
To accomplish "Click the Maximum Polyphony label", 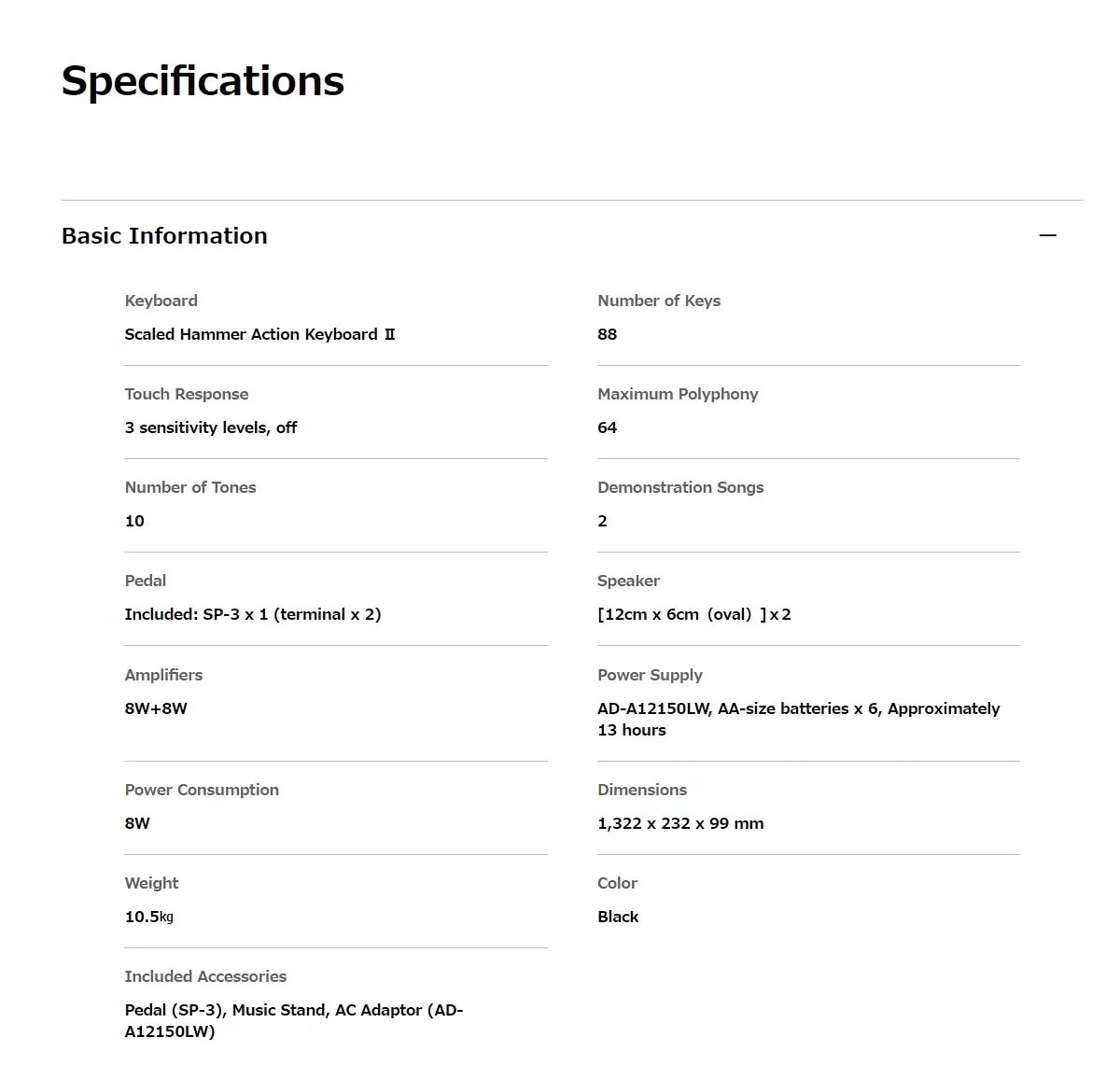I will [x=678, y=394].
